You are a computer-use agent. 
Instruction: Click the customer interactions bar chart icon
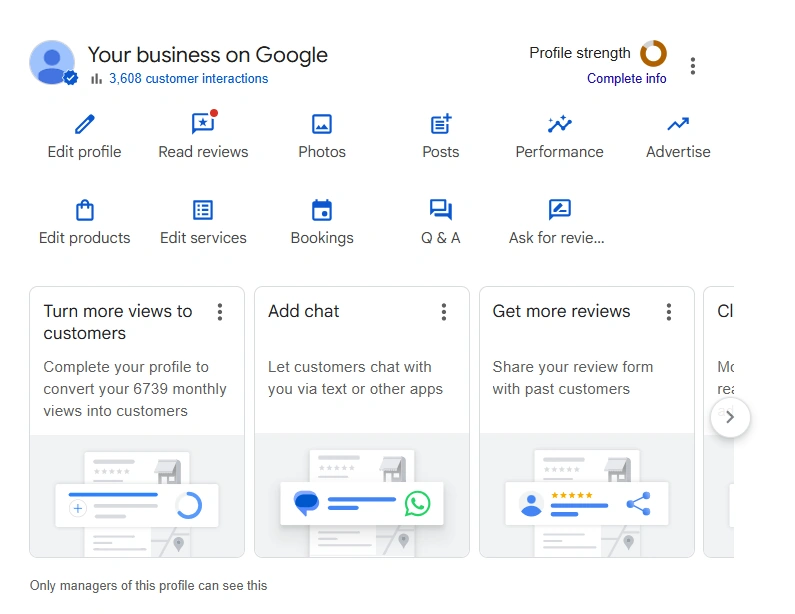point(96,79)
